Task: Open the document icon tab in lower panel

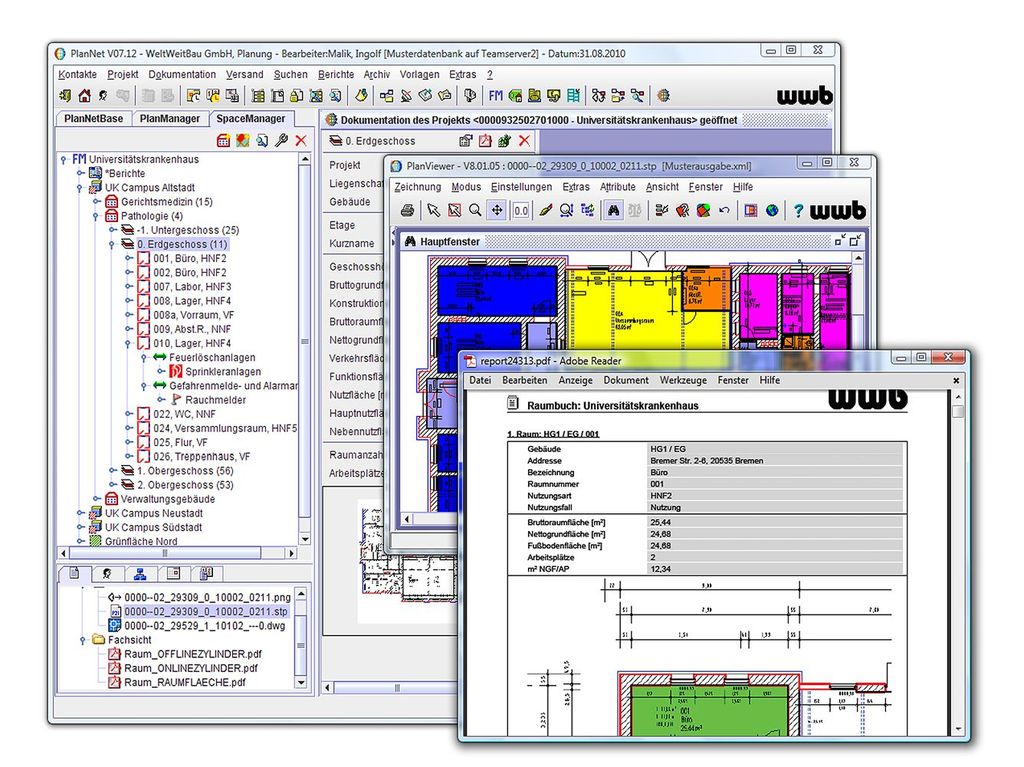Action: (x=74, y=574)
